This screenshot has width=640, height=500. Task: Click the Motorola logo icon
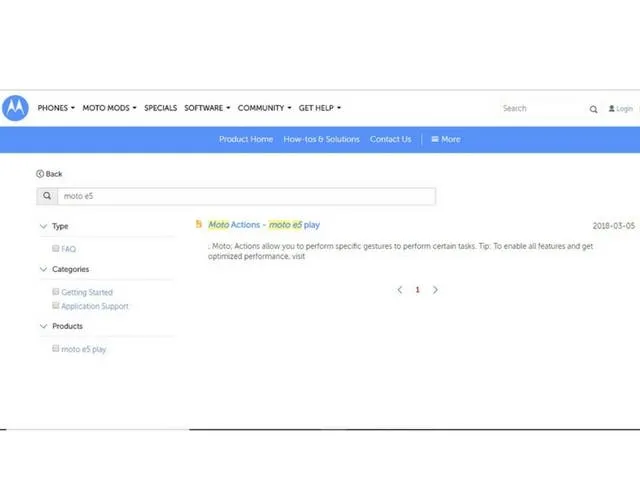(15, 108)
